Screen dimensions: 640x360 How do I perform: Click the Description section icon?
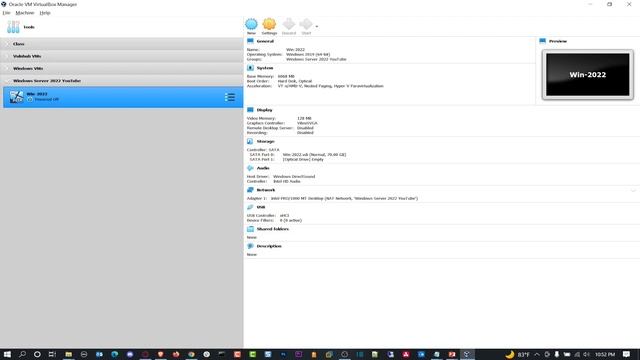[x=250, y=246]
